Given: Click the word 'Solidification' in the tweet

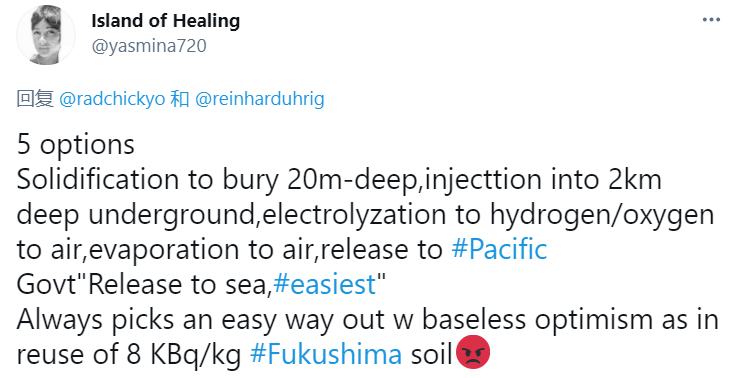Looking at the screenshot, I should coord(98,180).
